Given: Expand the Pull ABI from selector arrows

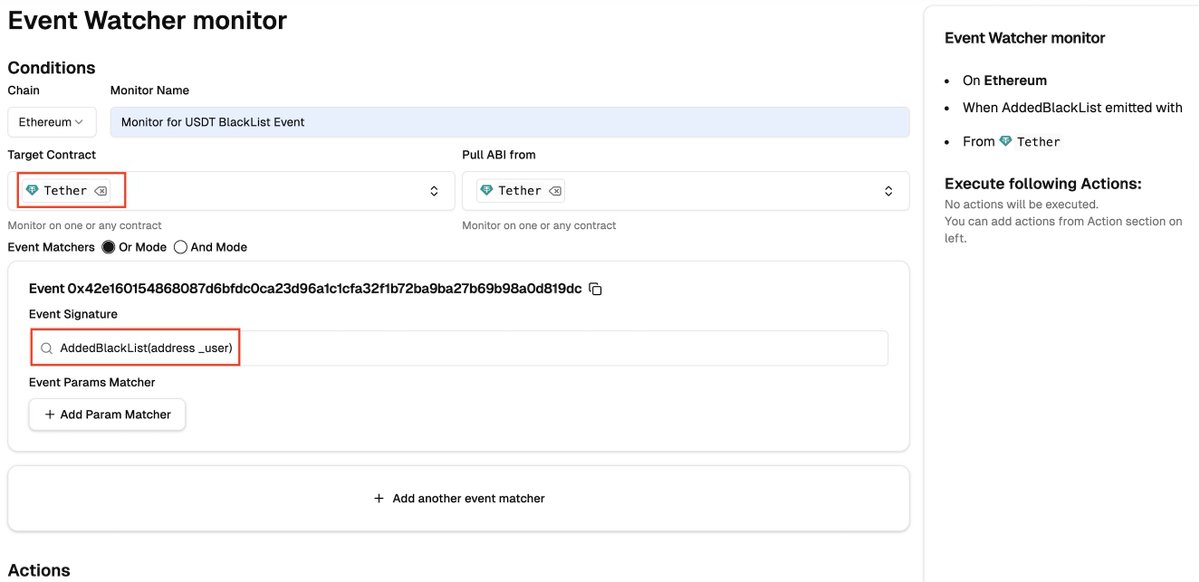Looking at the screenshot, I should 888,191.
